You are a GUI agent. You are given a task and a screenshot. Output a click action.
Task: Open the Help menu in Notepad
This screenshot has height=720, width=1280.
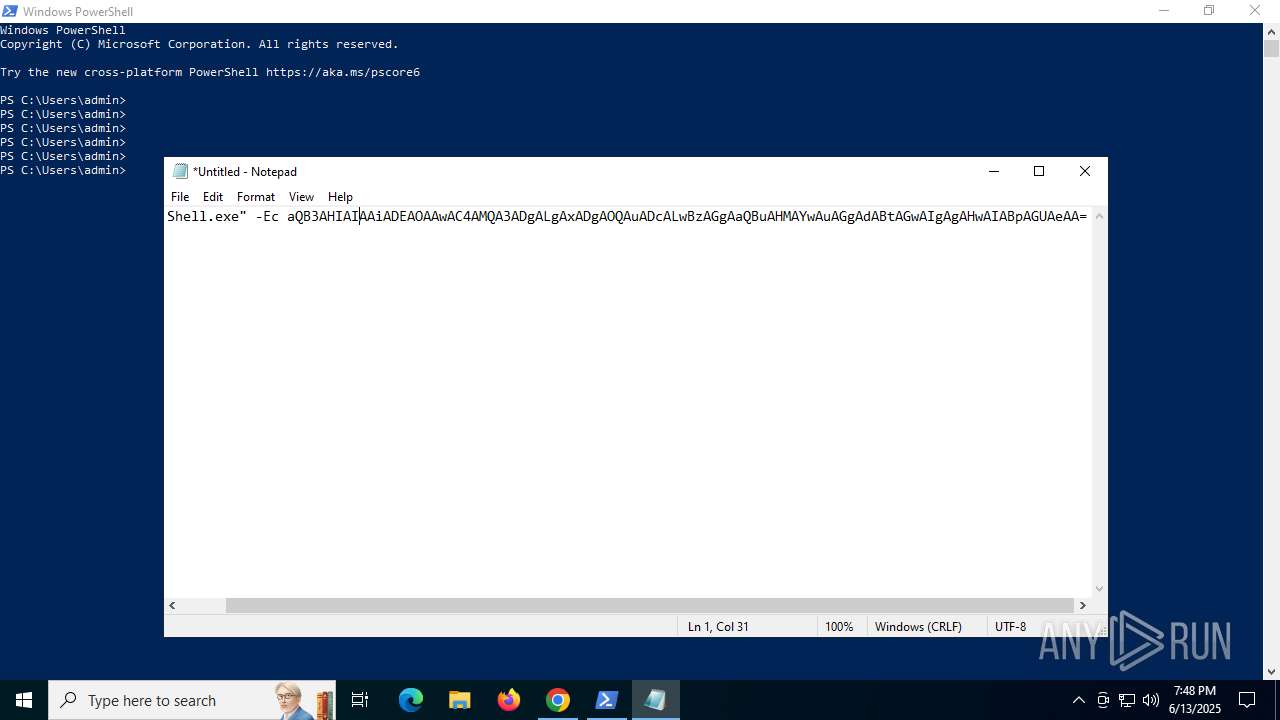coord(340,197)
